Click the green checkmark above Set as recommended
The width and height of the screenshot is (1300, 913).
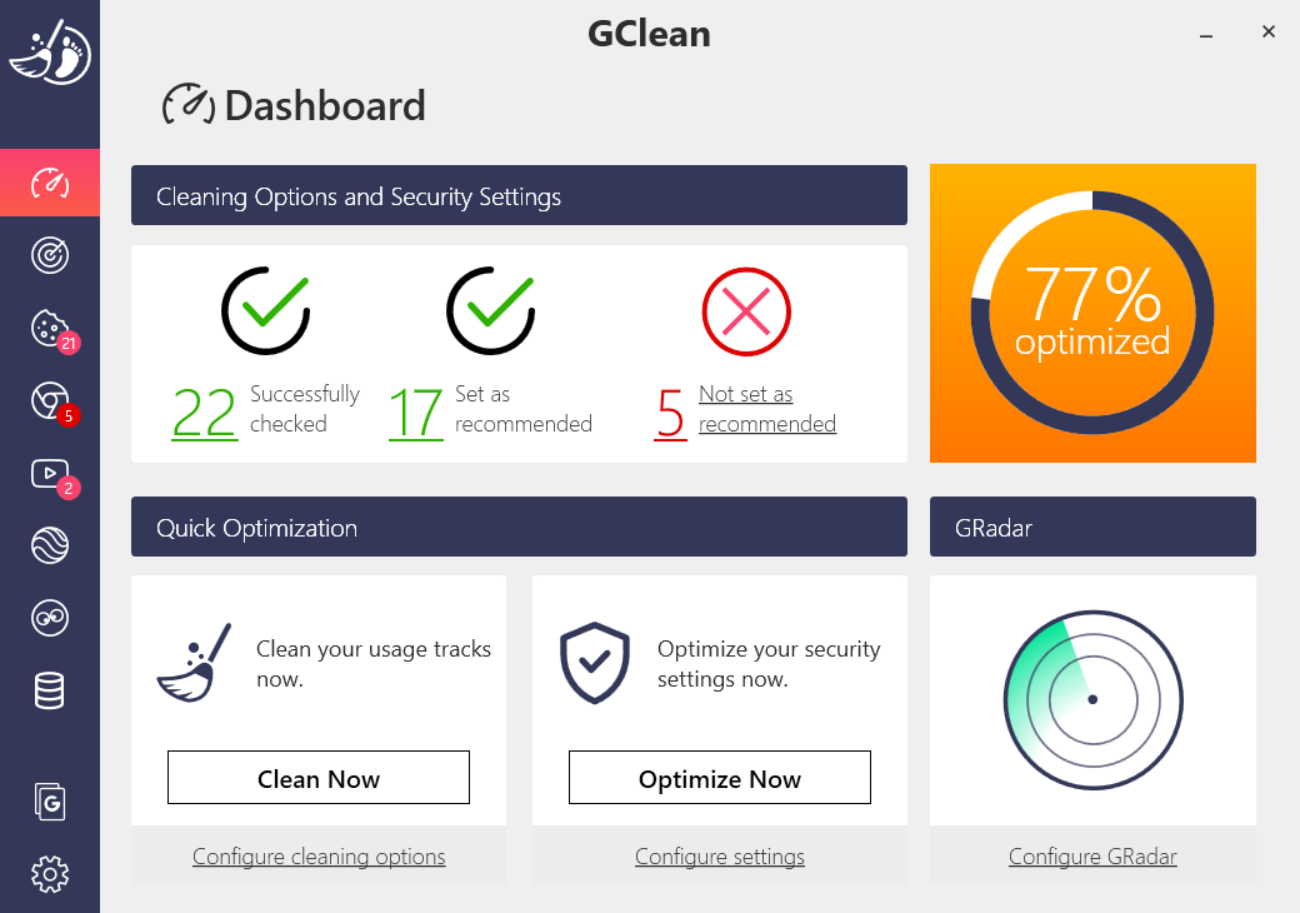click(491, 311)
